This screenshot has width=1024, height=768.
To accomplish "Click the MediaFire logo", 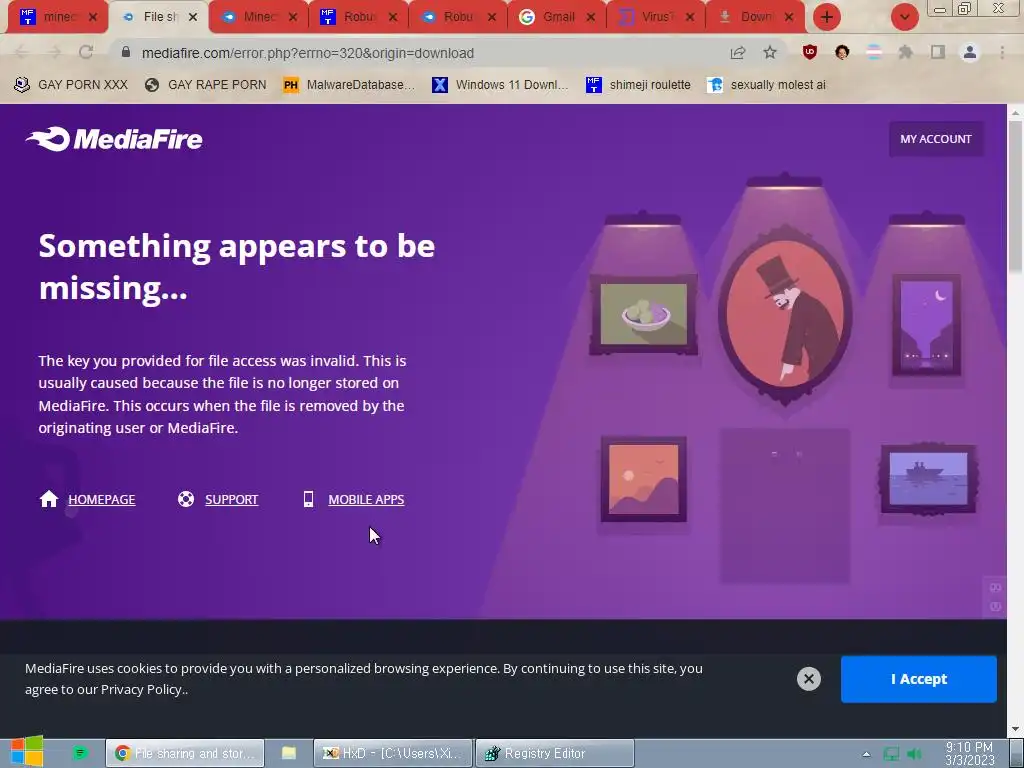I will click(x=114, y=138).
